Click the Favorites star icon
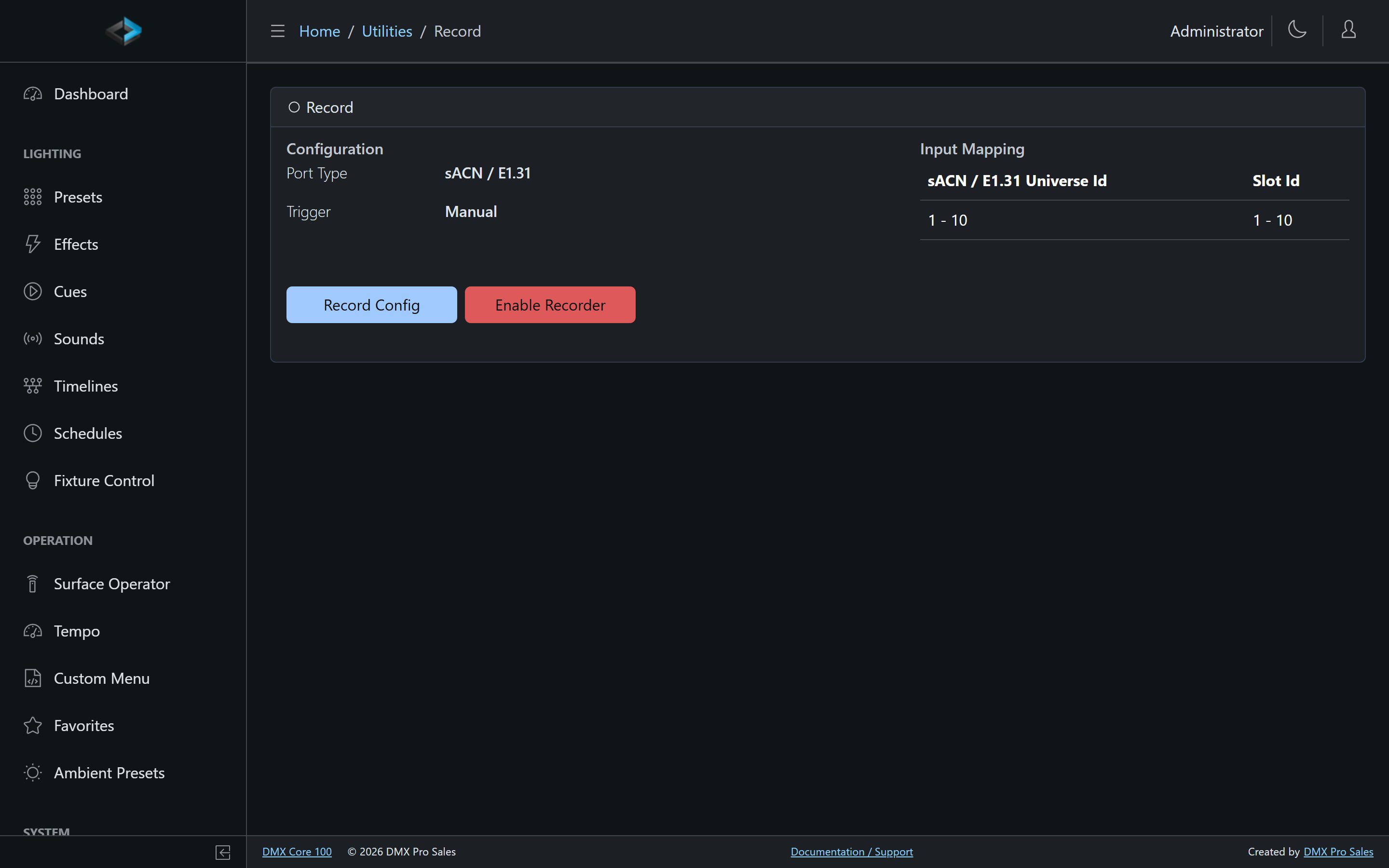This screenshot has height=868, width=1389. coord(33,726)
